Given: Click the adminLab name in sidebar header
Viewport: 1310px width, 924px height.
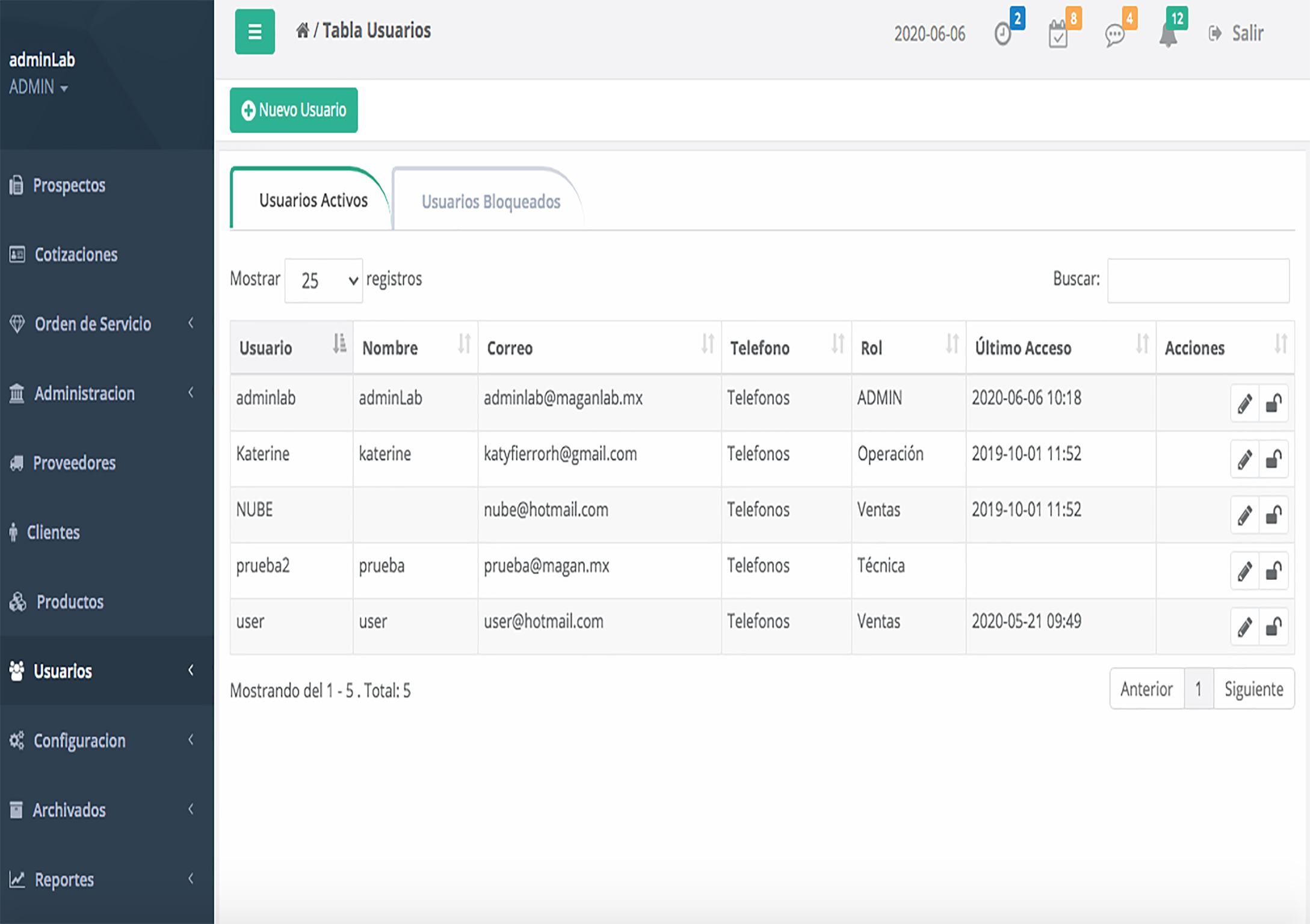Looking at the screenshot, I should pos(42,60).
